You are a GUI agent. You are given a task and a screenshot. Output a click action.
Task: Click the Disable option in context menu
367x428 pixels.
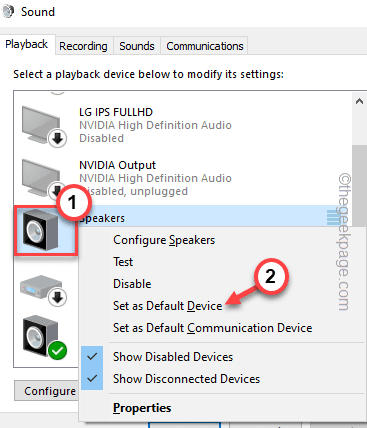(132, 284)
